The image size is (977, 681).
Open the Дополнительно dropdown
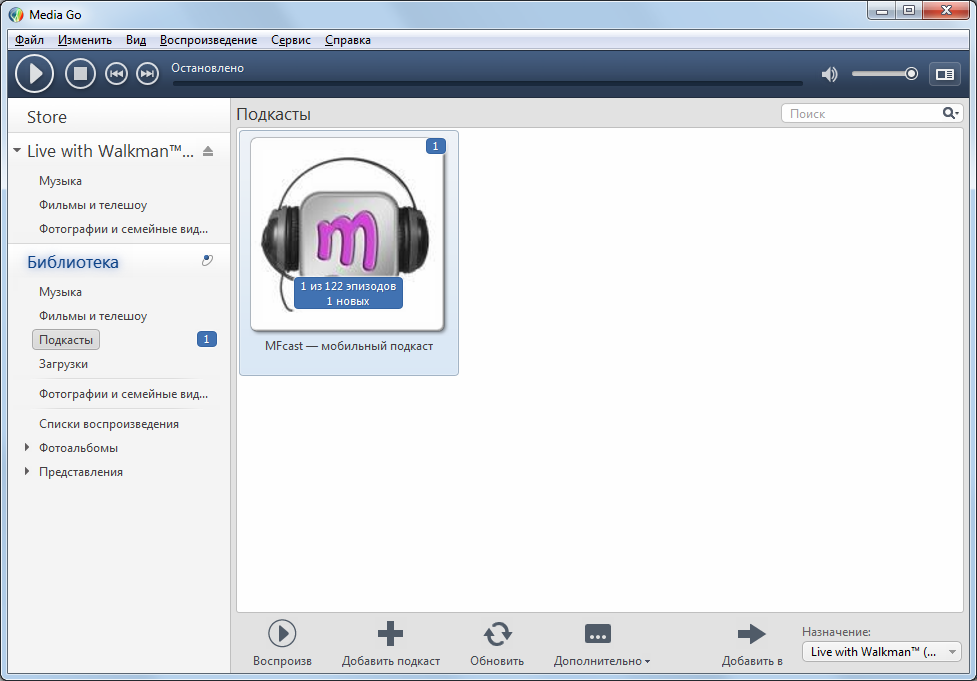tap(602, 644)
